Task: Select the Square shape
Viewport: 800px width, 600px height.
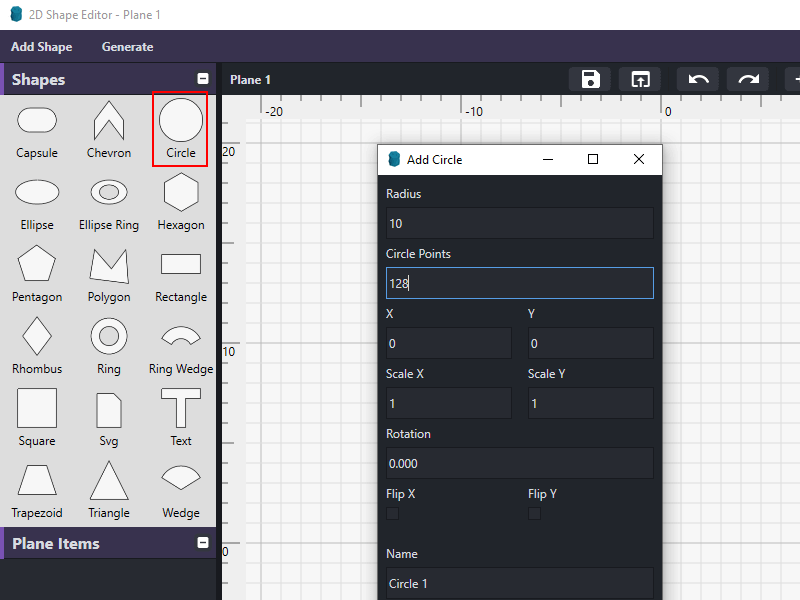Action: pos(37,419)
